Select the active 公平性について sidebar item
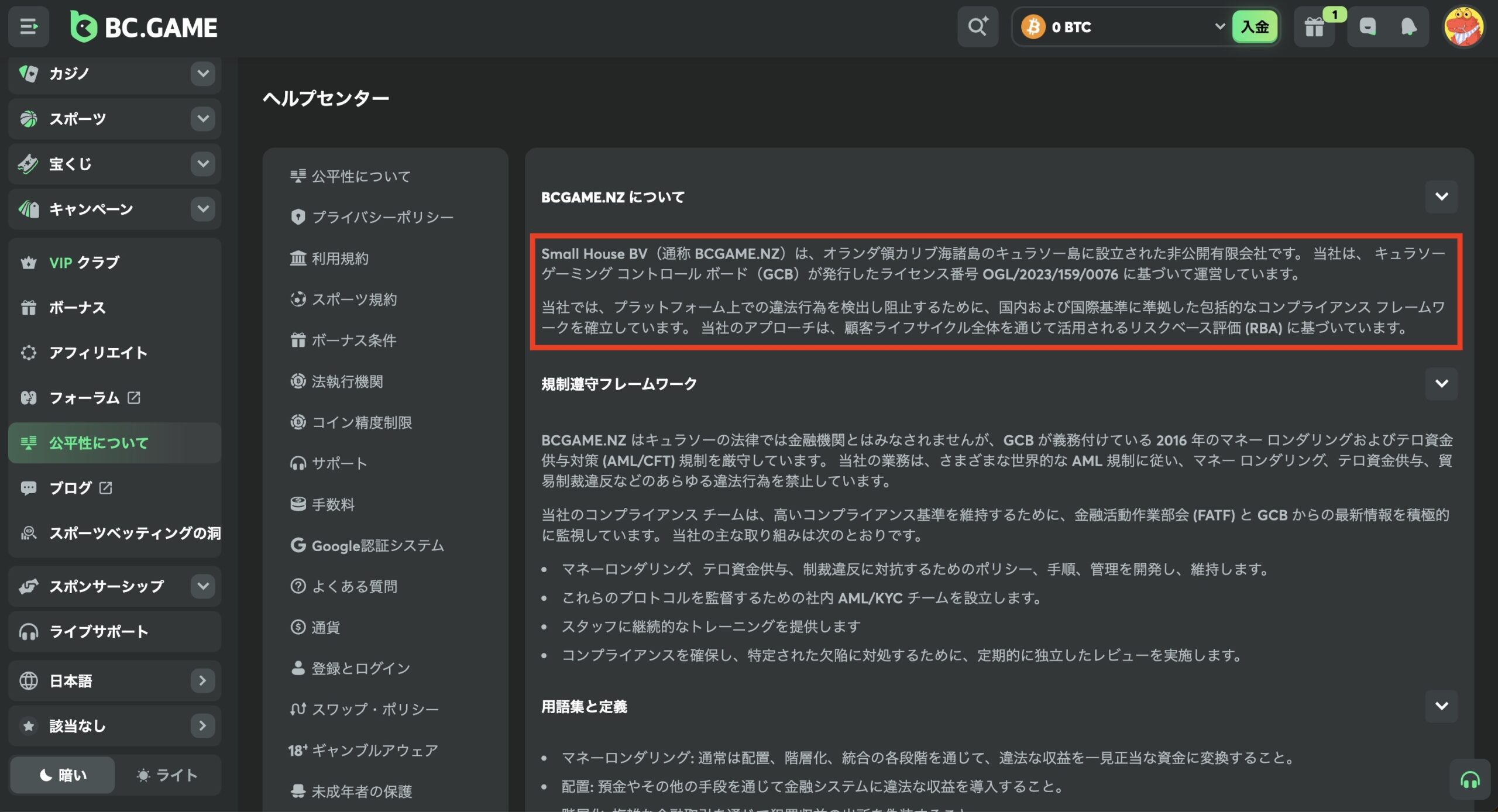The image size is (1498, 812). pyautogui.click(x=115, y=443)
